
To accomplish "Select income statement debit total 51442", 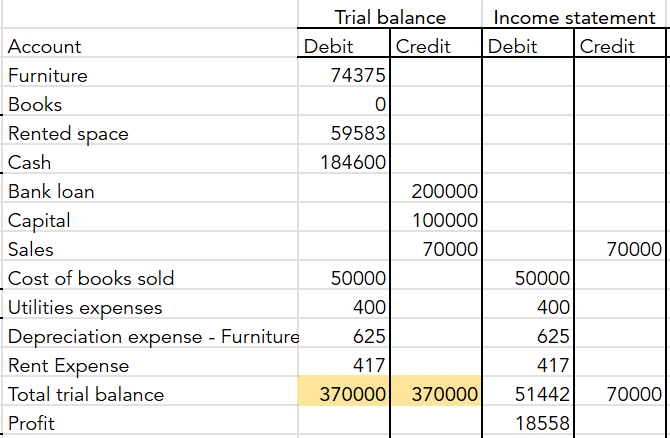I will pyautogui.click(x=528, y=391).
